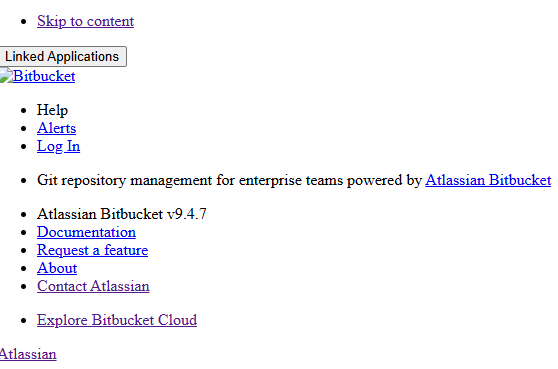Click the Contact Atlassian link
The width and height of the screenshot is (558, 369).
pyautogui.click(x=93, y=286)
